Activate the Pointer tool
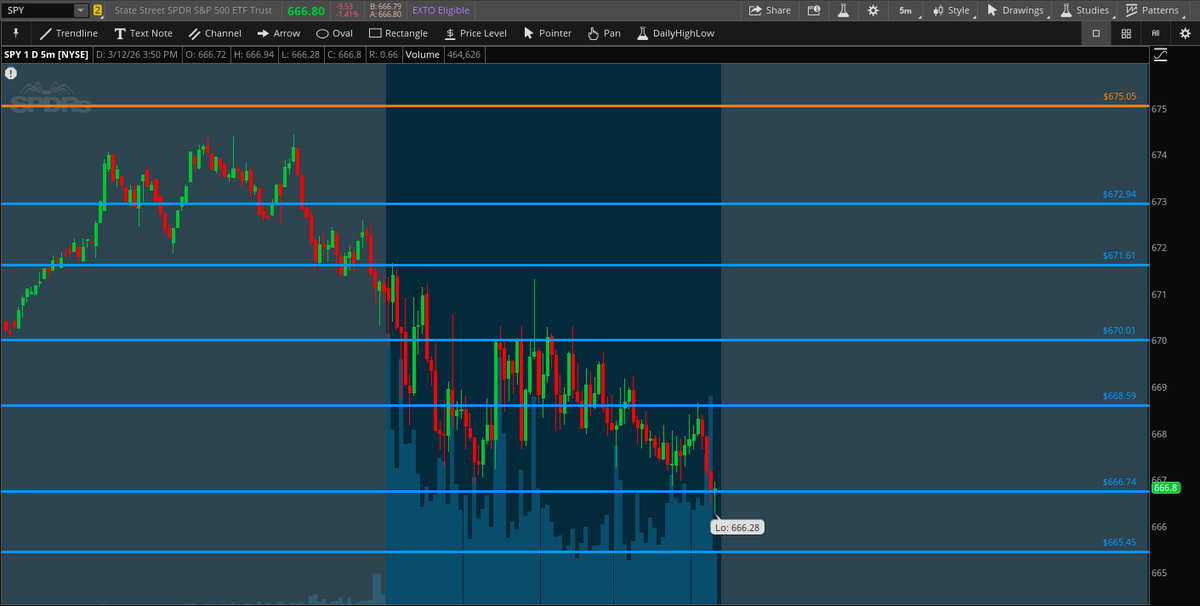The width and height of the screenshot is (1200, 606). click(547, 33)
